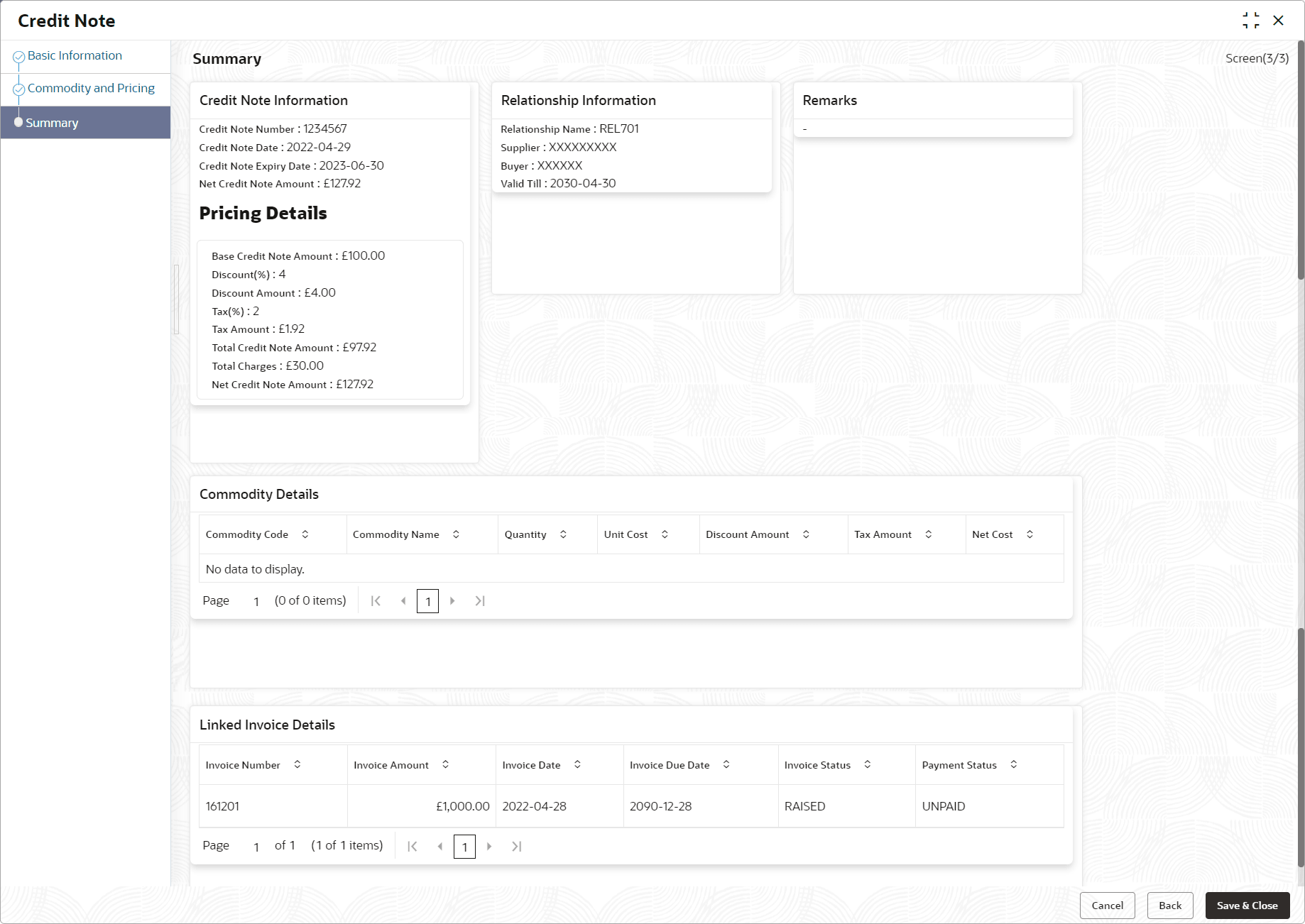Sort by Commodity Code column
This screenshot has height=924, width=1305.
[305, 534]
